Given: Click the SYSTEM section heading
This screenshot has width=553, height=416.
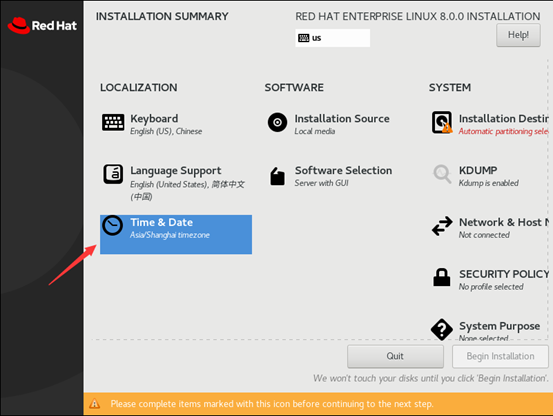Looking at the screenshot, I should point(450,87).
